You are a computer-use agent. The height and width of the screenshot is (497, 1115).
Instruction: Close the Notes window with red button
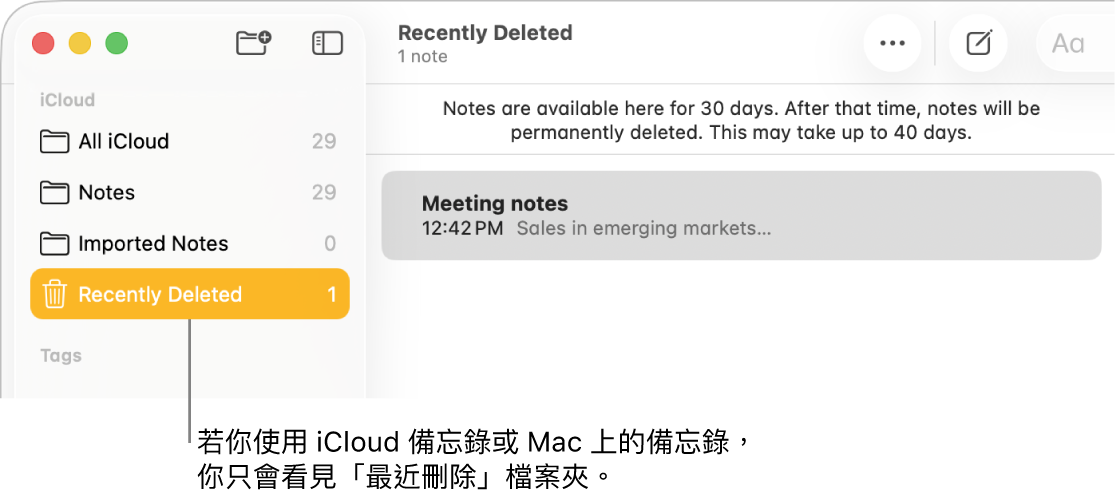click(43, 43)
